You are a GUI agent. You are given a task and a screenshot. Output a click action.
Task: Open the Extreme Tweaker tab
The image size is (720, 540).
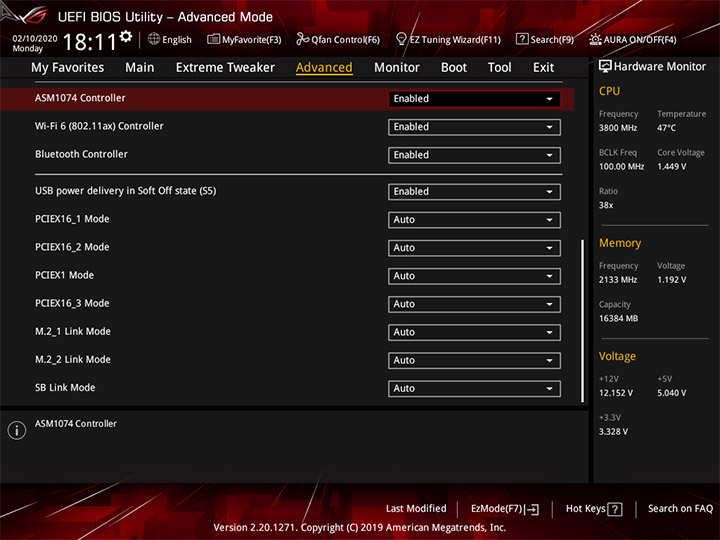(225, 68)
